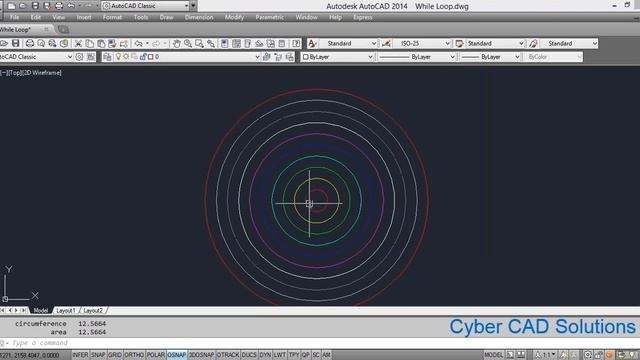Toggle 3DOSNAP in status bar
The image size is (640, 360).
point(202,355)
